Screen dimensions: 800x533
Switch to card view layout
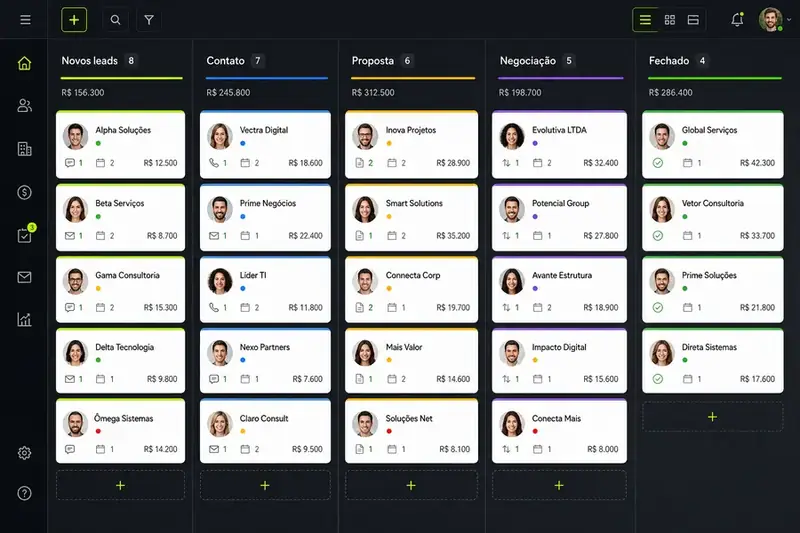pos(693,20)
